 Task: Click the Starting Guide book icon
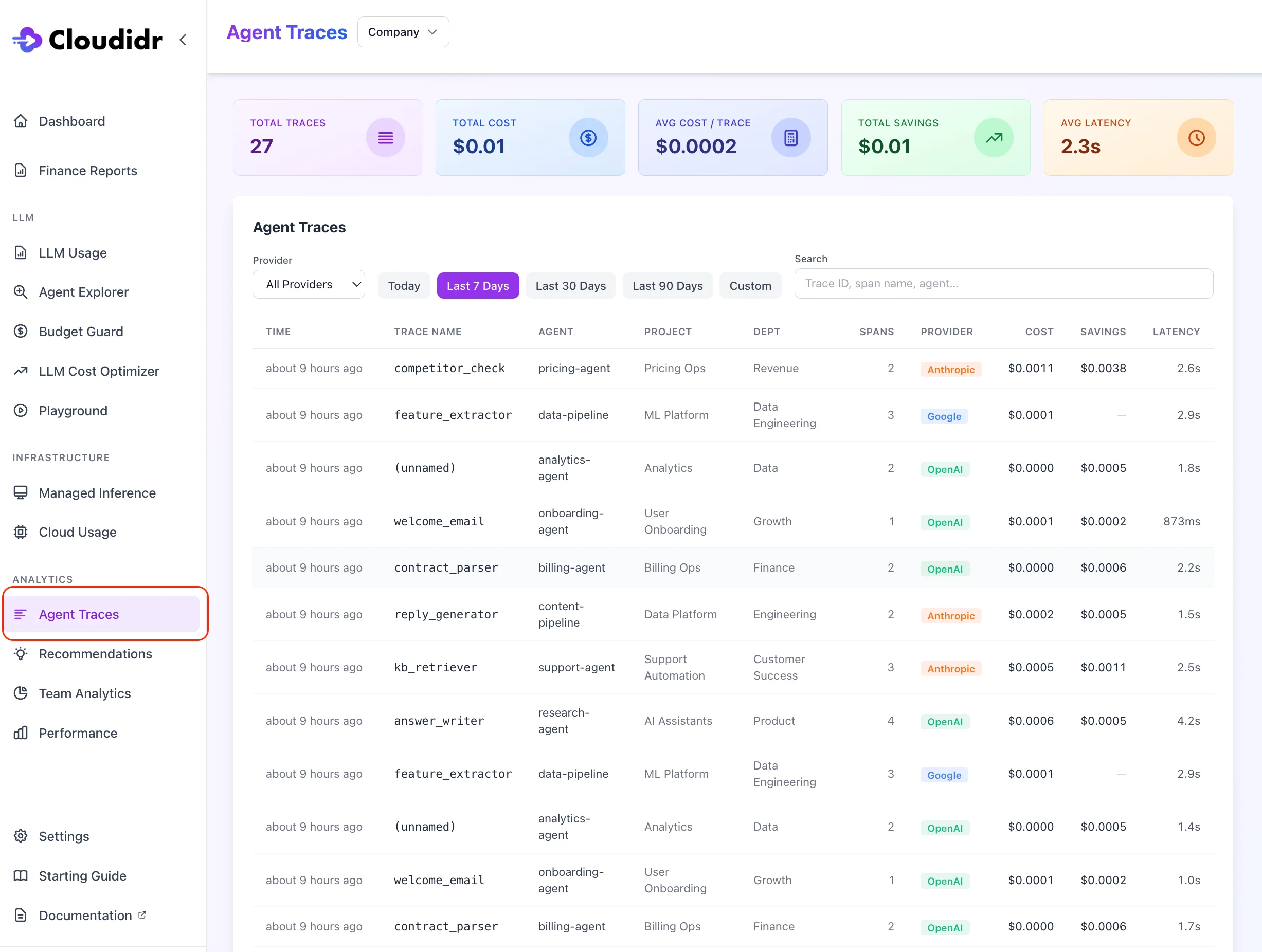click(21, 875)
